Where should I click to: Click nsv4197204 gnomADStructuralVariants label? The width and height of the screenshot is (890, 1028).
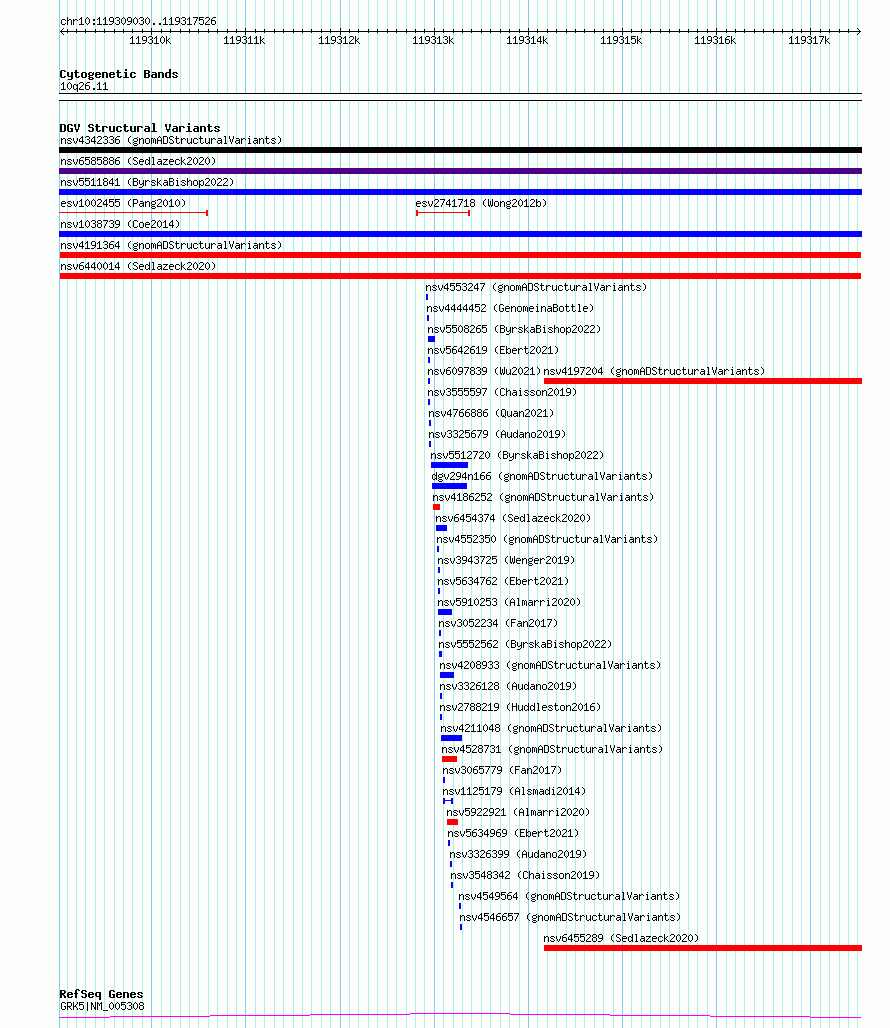[x=654, y=371]
